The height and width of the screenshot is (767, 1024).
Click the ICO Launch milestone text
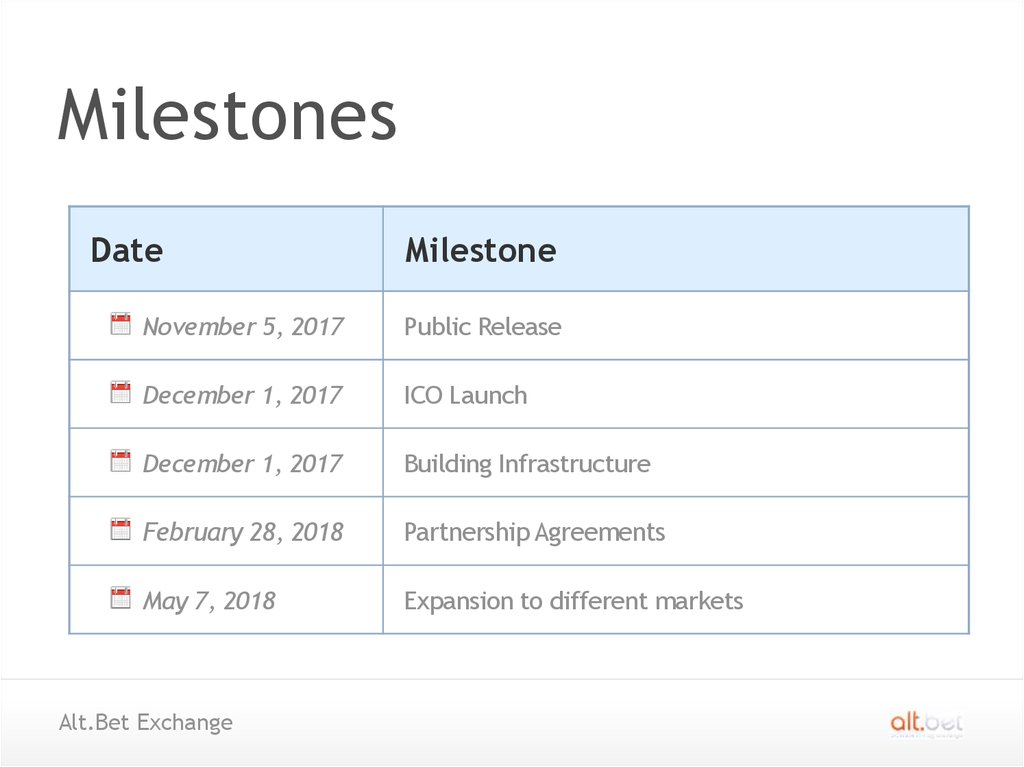point(465,395)
